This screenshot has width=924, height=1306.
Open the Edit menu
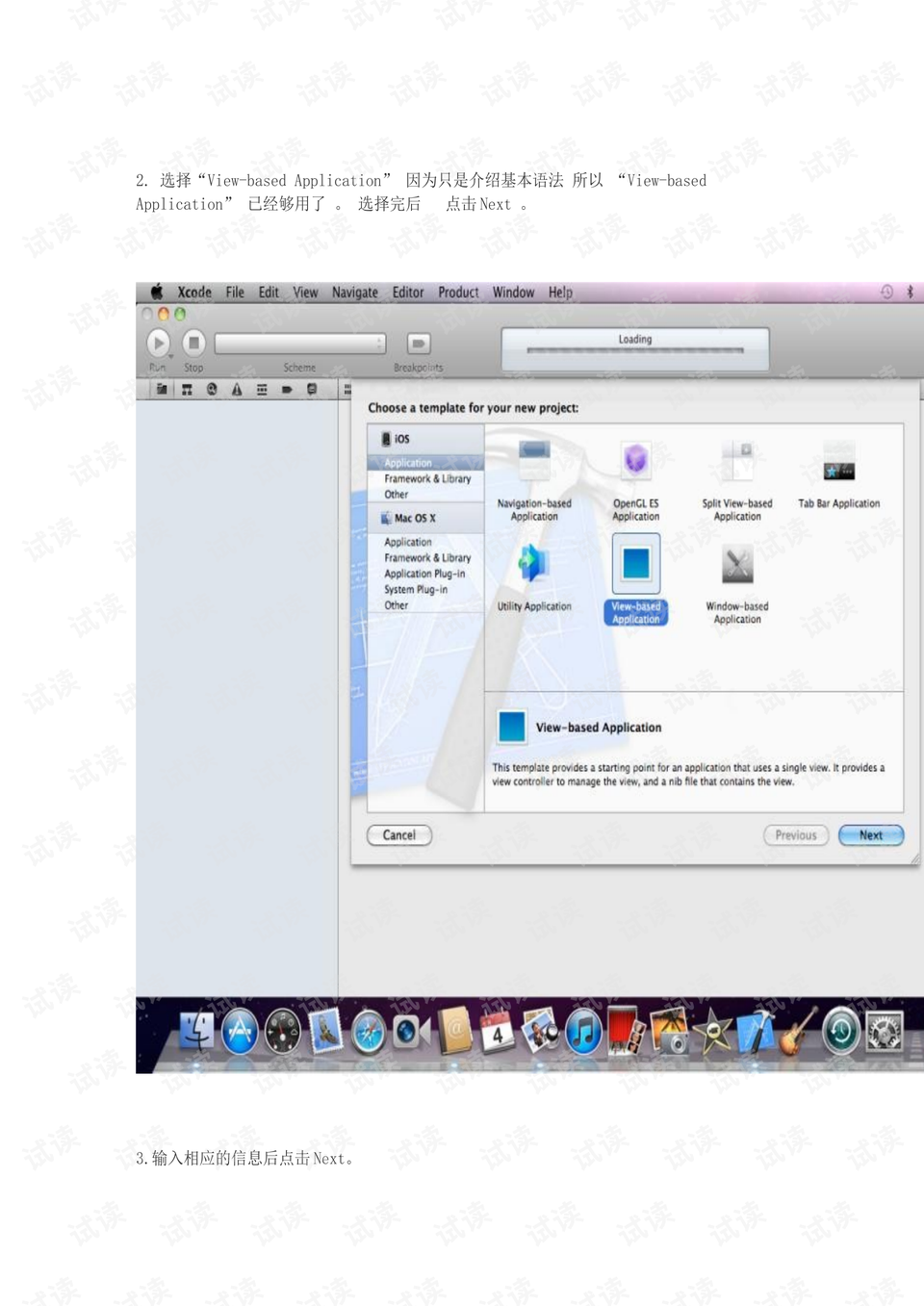pyautogui.click(x=269, y=293)
